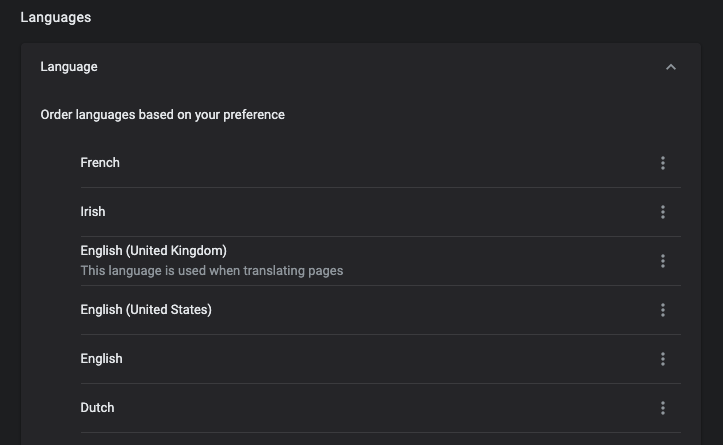Click more options for English (United Kingdom)

662,261
